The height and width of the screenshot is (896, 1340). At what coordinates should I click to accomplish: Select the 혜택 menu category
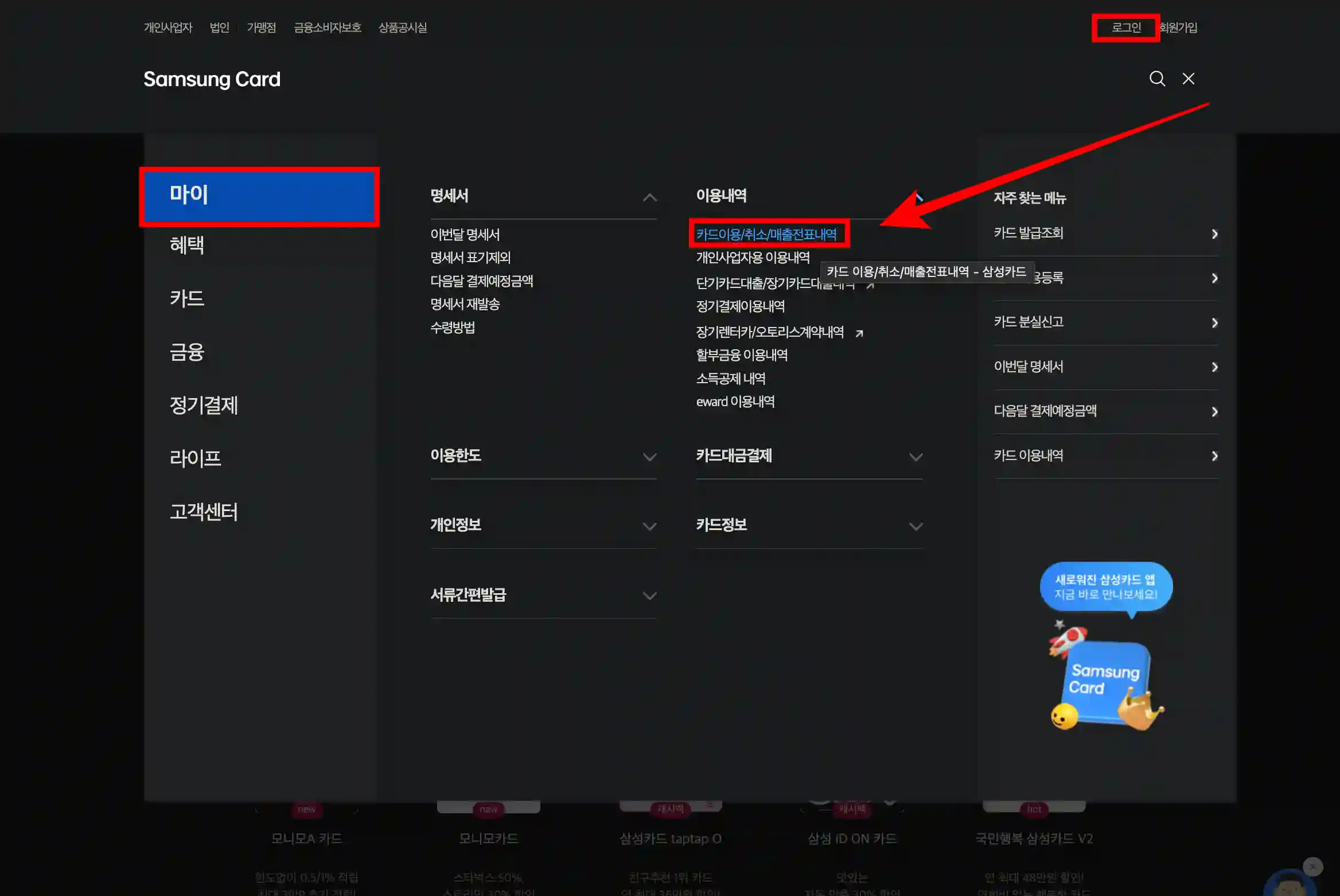point(187,246)
